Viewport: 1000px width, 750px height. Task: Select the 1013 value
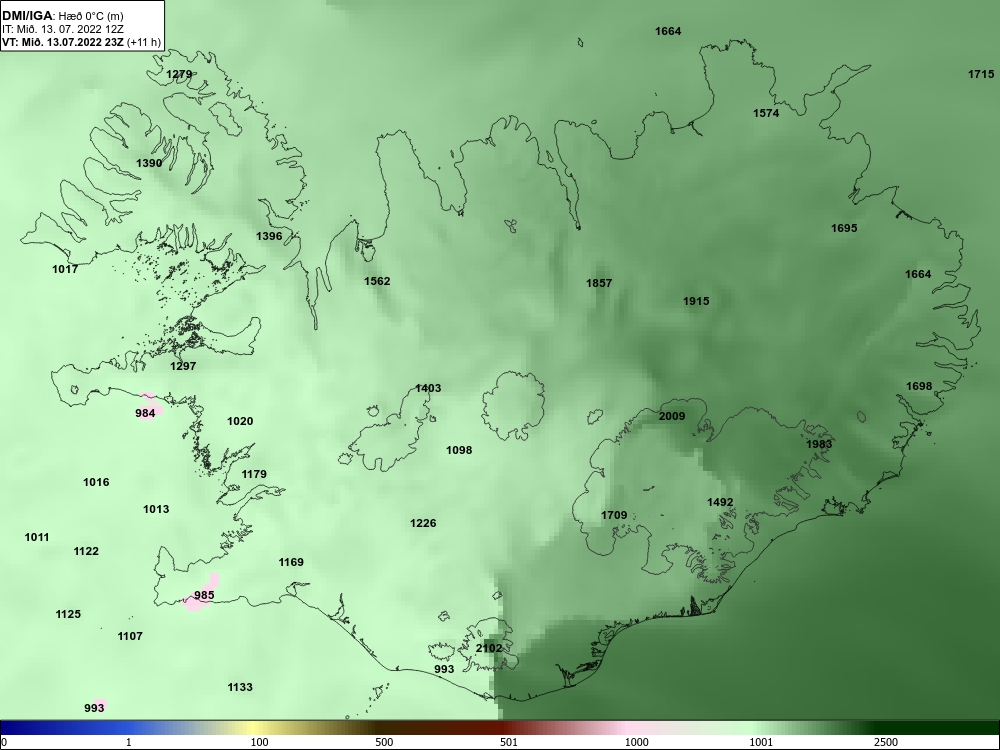click(x=156, y=509)
